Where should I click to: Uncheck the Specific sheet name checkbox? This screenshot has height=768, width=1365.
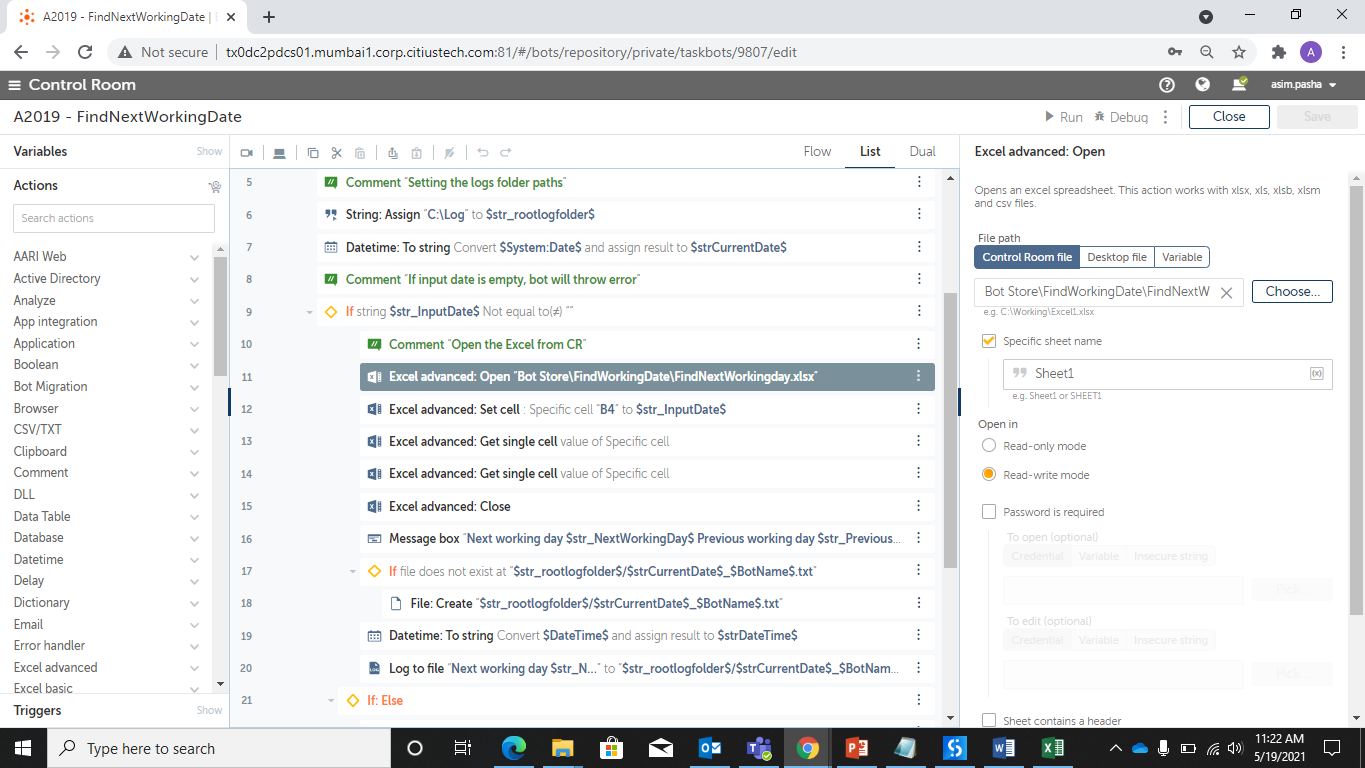[989, 341]
